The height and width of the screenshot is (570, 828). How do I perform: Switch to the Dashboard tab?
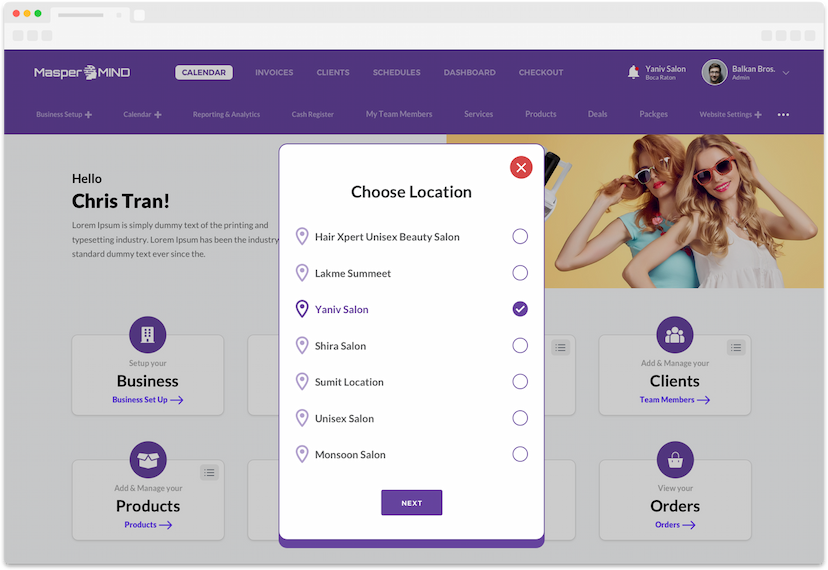pos(469,73)
